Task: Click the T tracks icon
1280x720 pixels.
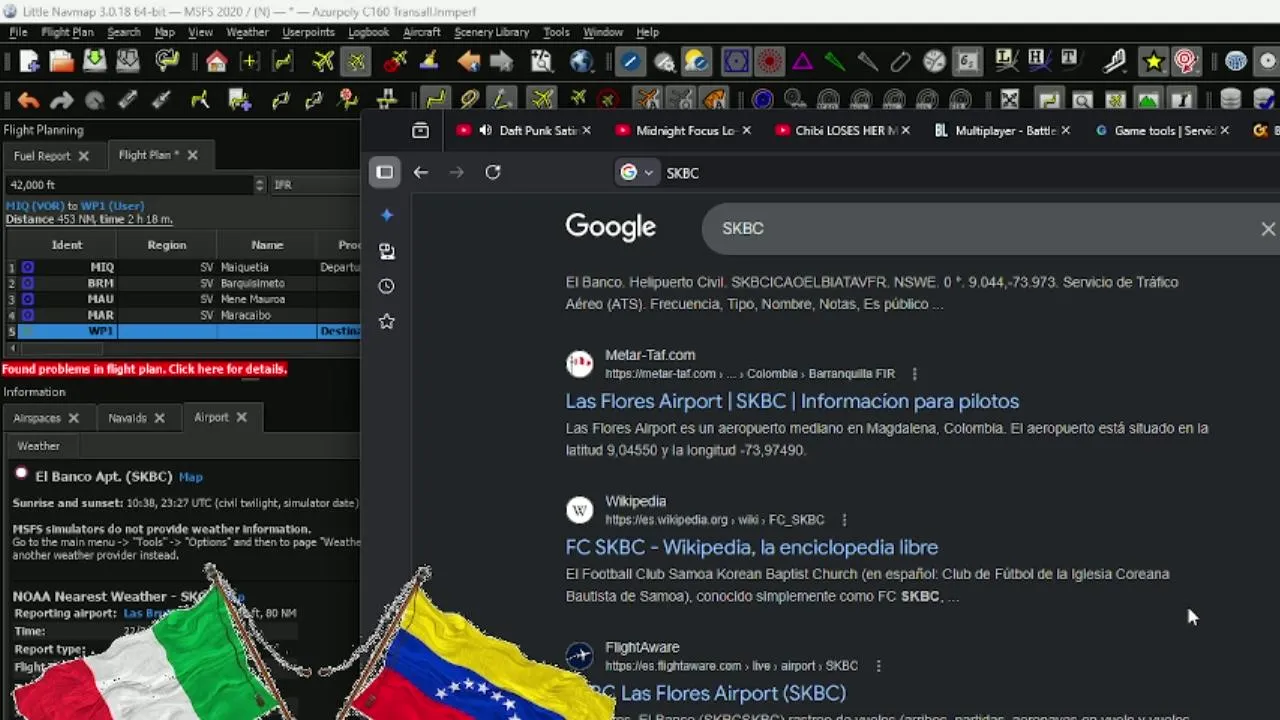Action: pos(1070,60)
